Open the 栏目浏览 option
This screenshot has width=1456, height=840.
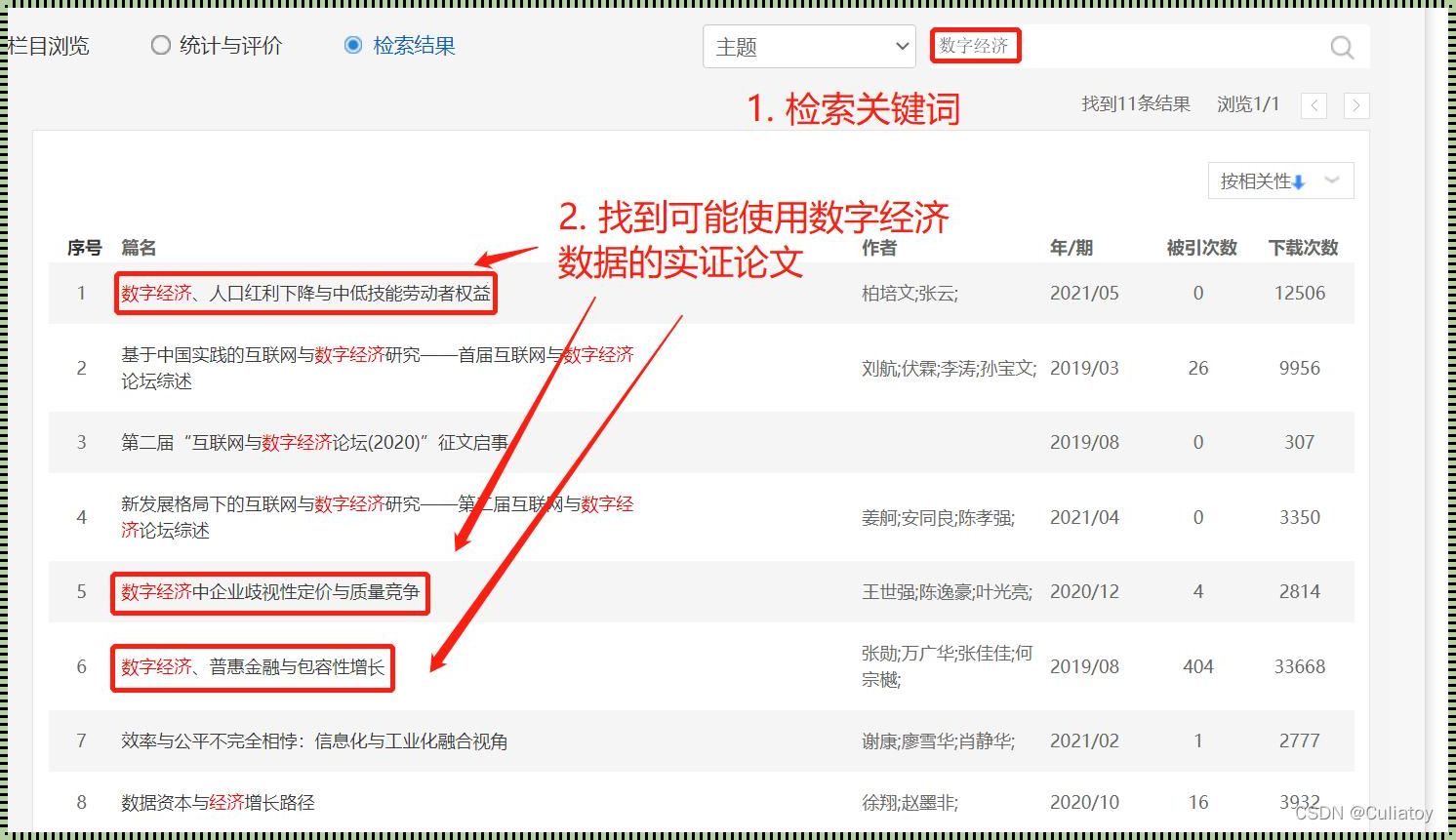point(47,46)
